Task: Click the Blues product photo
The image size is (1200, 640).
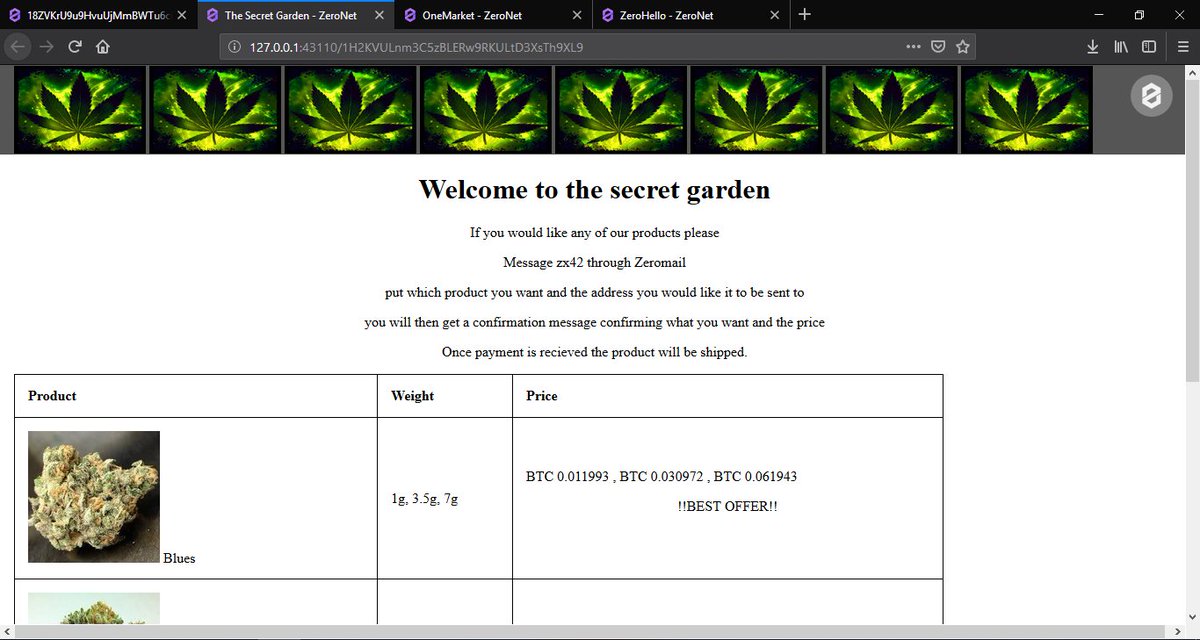Action: pyautogui.click(x=94, y=497)
